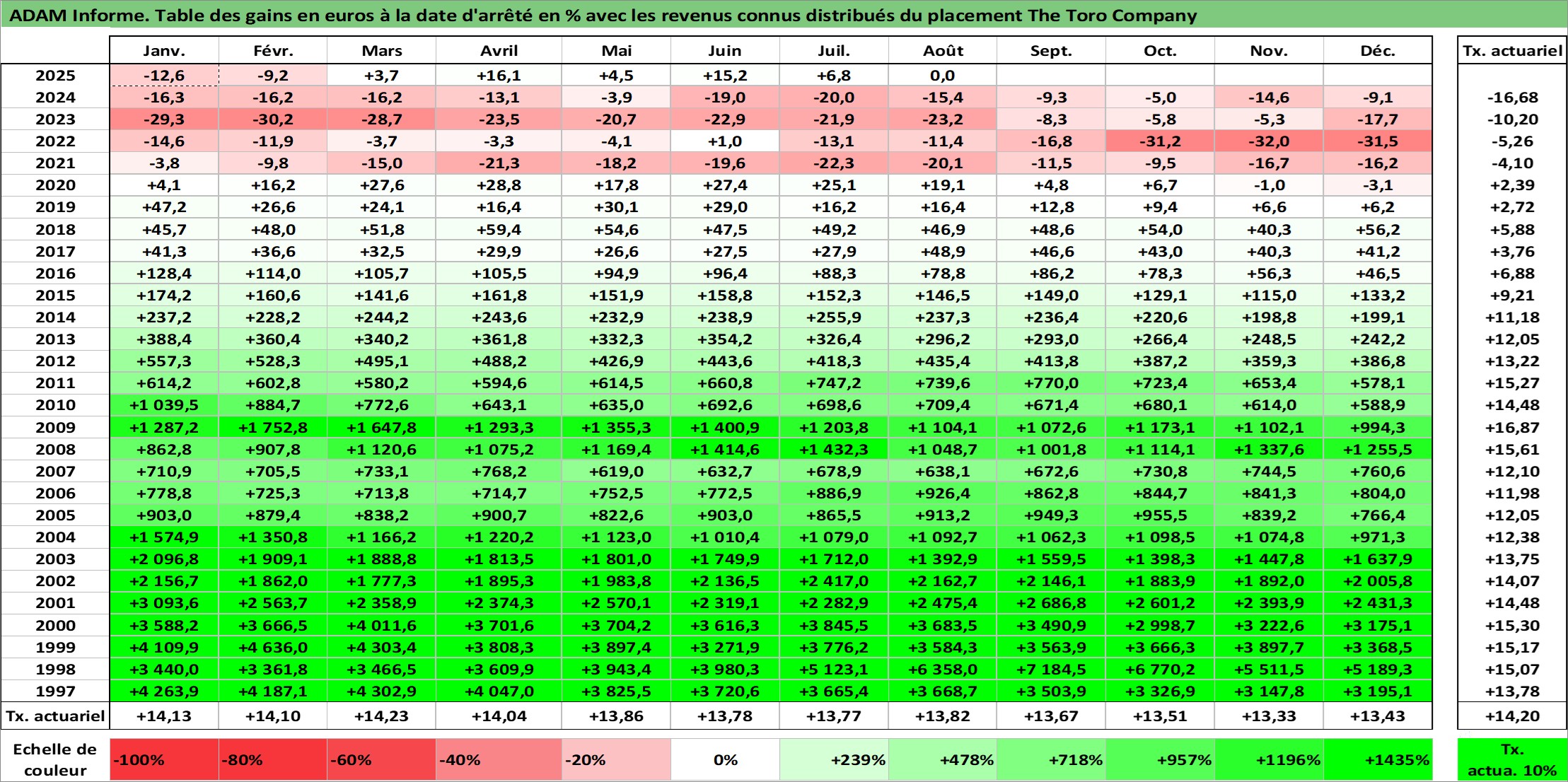The height and width of the screenshot is (782, 1568).
Task: Click the -20% color scale swatch
Action: pyautogui.click(x=617, y=759)
